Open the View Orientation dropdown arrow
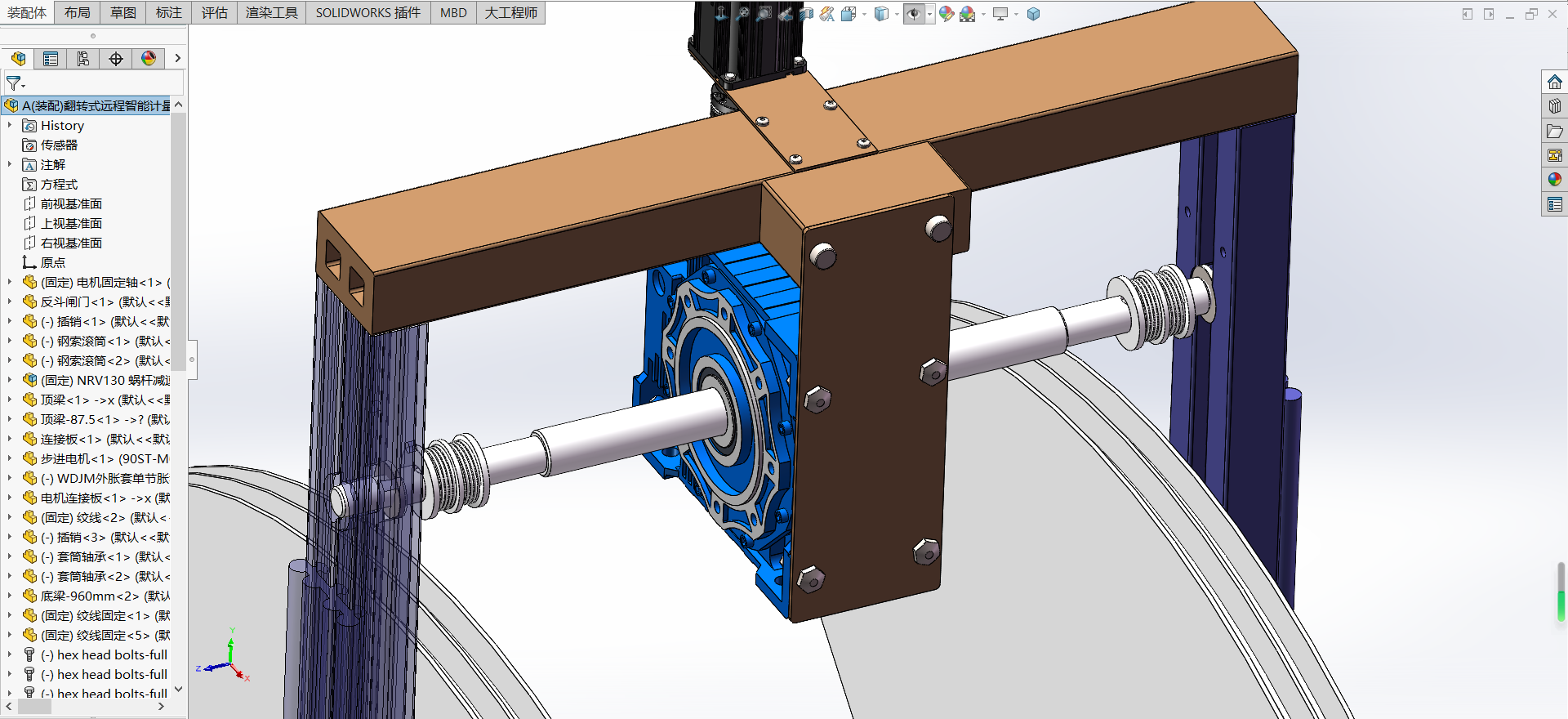Viewport: 1568px width, 719px height. (x=864, y=14)
